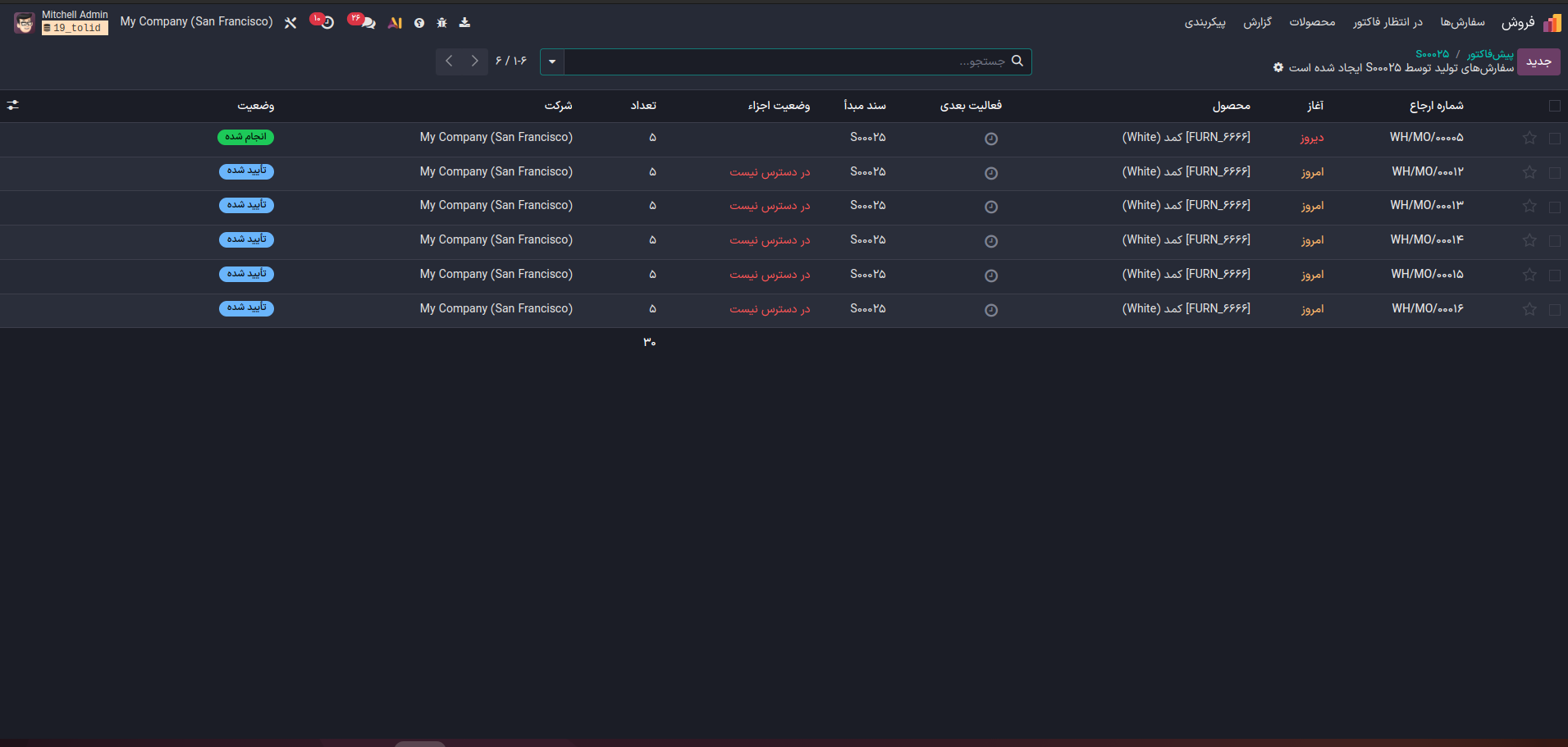Open the conversations chat bubbles icon
The image size is (1568, 747).
[367, 23]
